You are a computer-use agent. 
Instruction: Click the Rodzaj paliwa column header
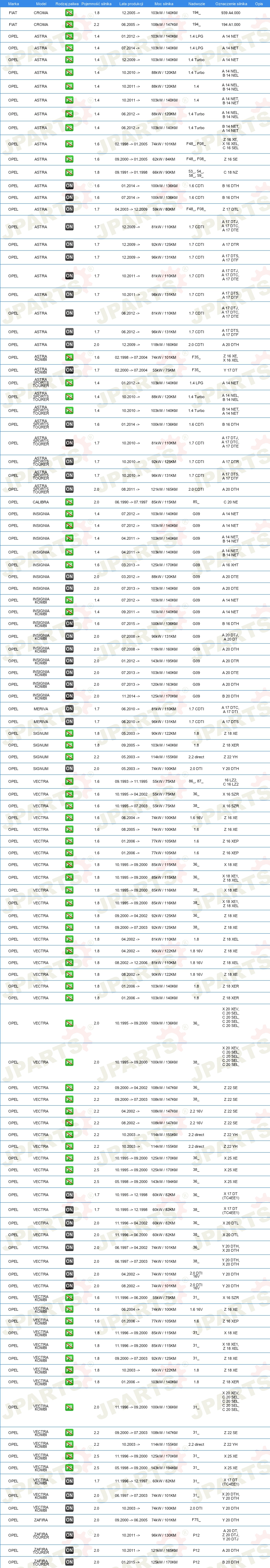tap(67, 4)
